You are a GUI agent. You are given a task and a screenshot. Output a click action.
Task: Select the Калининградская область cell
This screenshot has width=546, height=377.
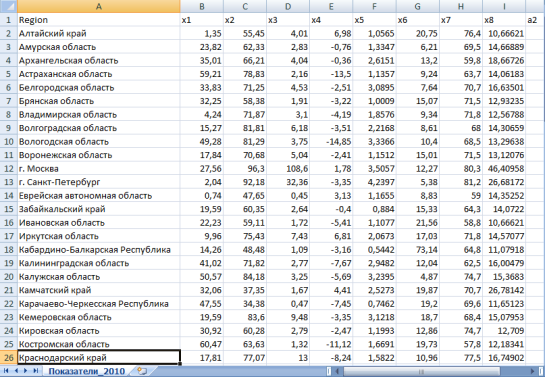tap(99, 263)
